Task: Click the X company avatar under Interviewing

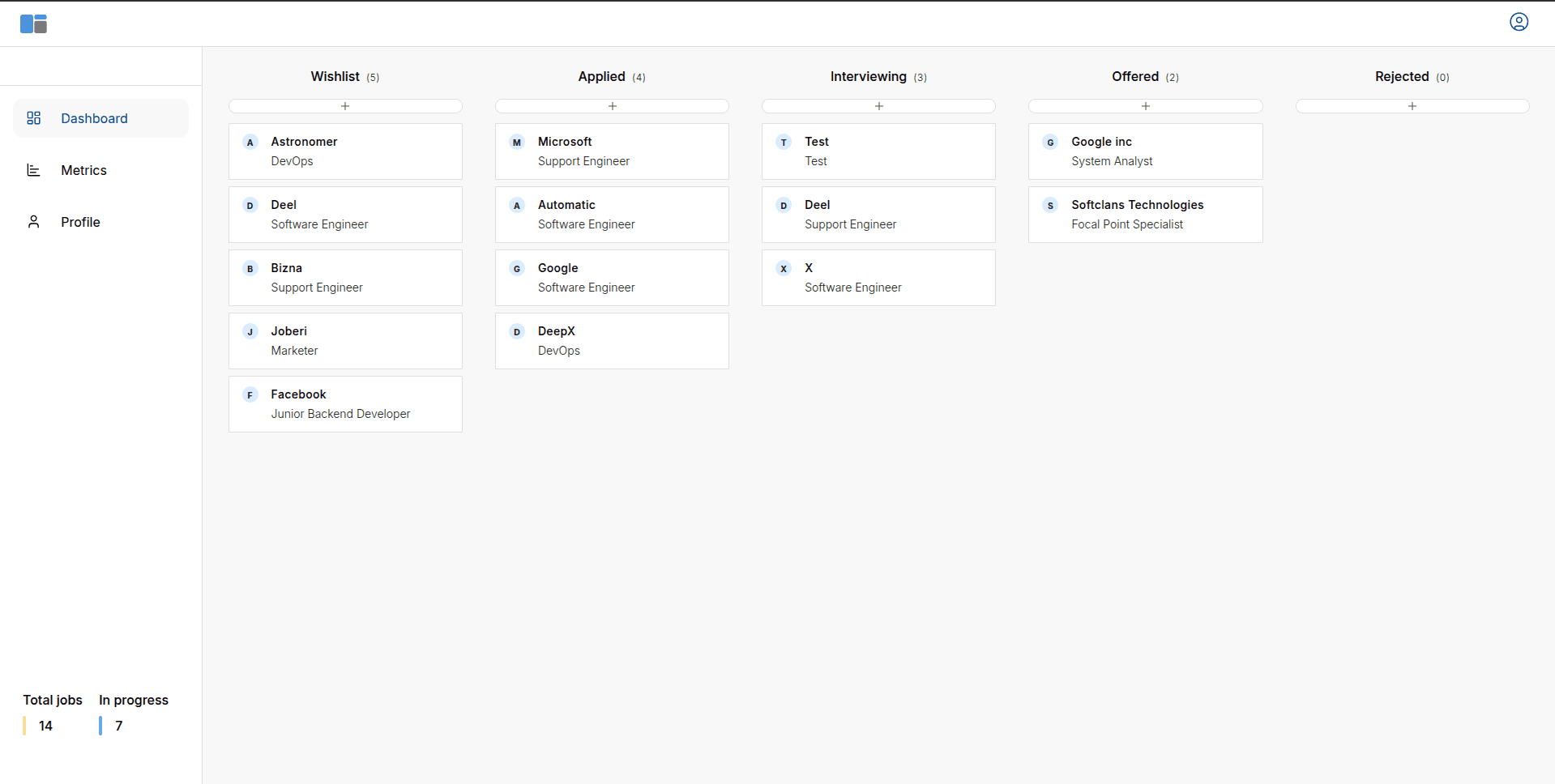Action: tap(783, 268)
